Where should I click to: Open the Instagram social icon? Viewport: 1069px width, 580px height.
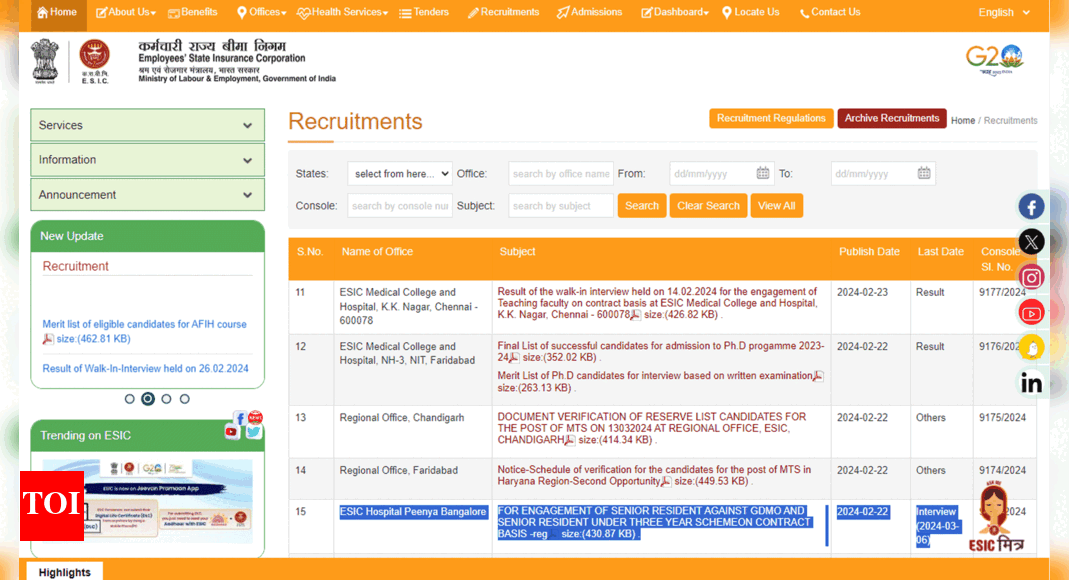pos(1031,277)
